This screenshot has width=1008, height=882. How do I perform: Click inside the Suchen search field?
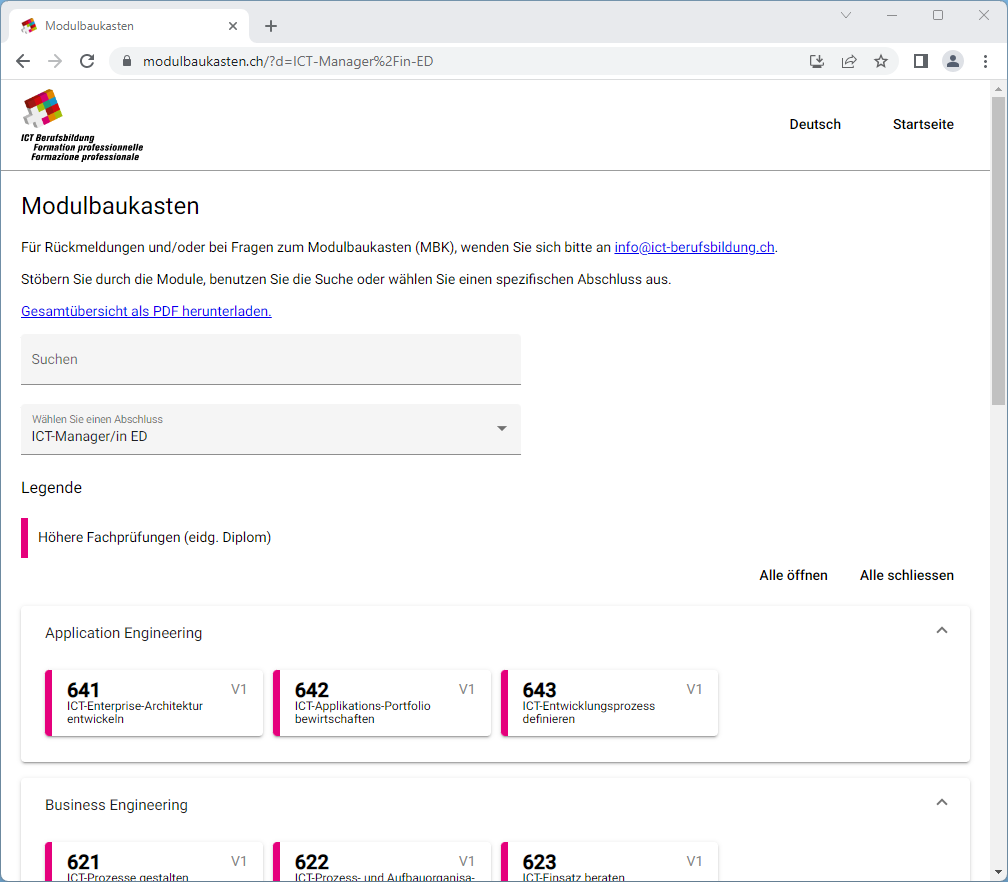tap(270, 359)
